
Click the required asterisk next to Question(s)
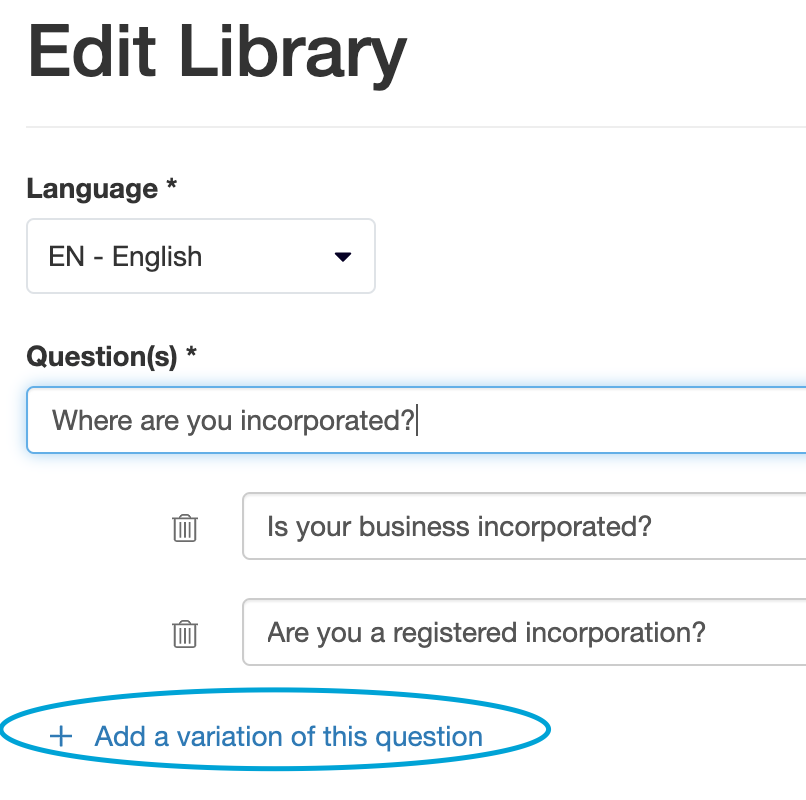click(x=191, y=352)
